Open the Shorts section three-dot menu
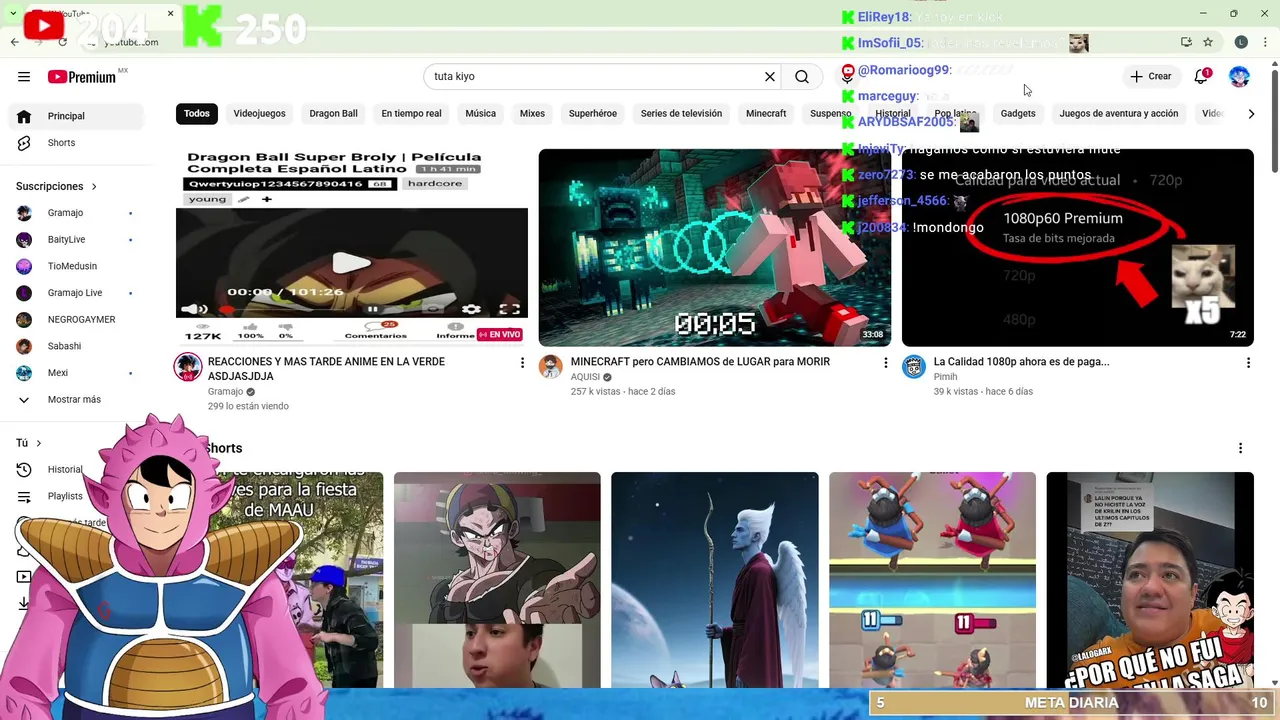The width and height of the screenshot is (1280, 720). click(x=1240, y=448)
